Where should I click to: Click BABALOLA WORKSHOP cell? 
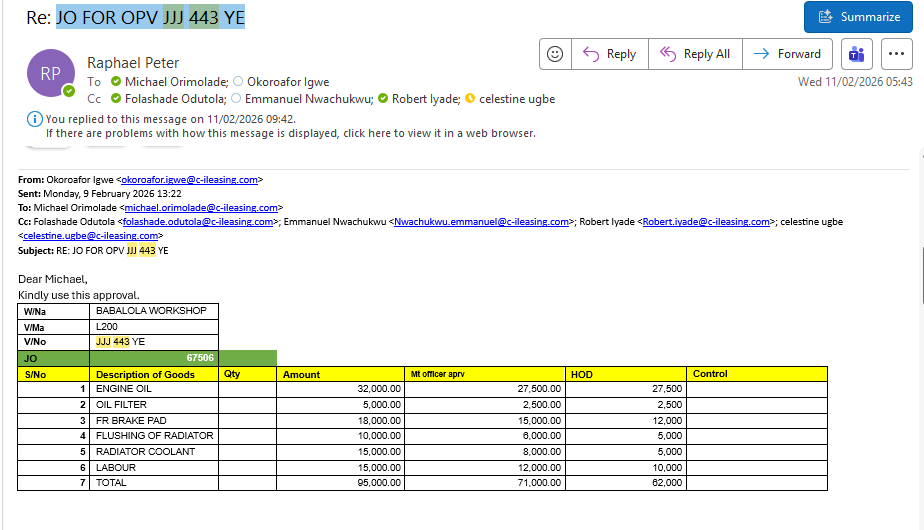154,311
